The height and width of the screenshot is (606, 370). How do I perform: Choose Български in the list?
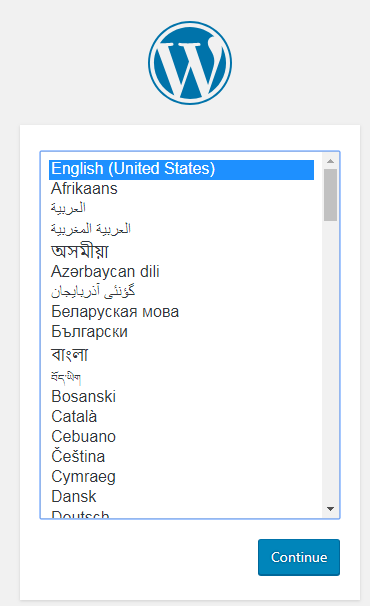[x=181, y=332]
